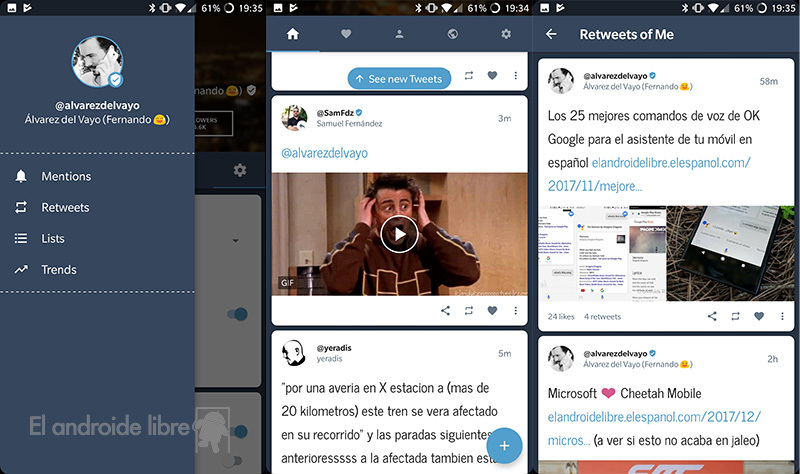Open link in Microsoft Cheetah Mobile tweet
Image resolution: width=800 pixels, height=474 pixels.
point(654,428)
